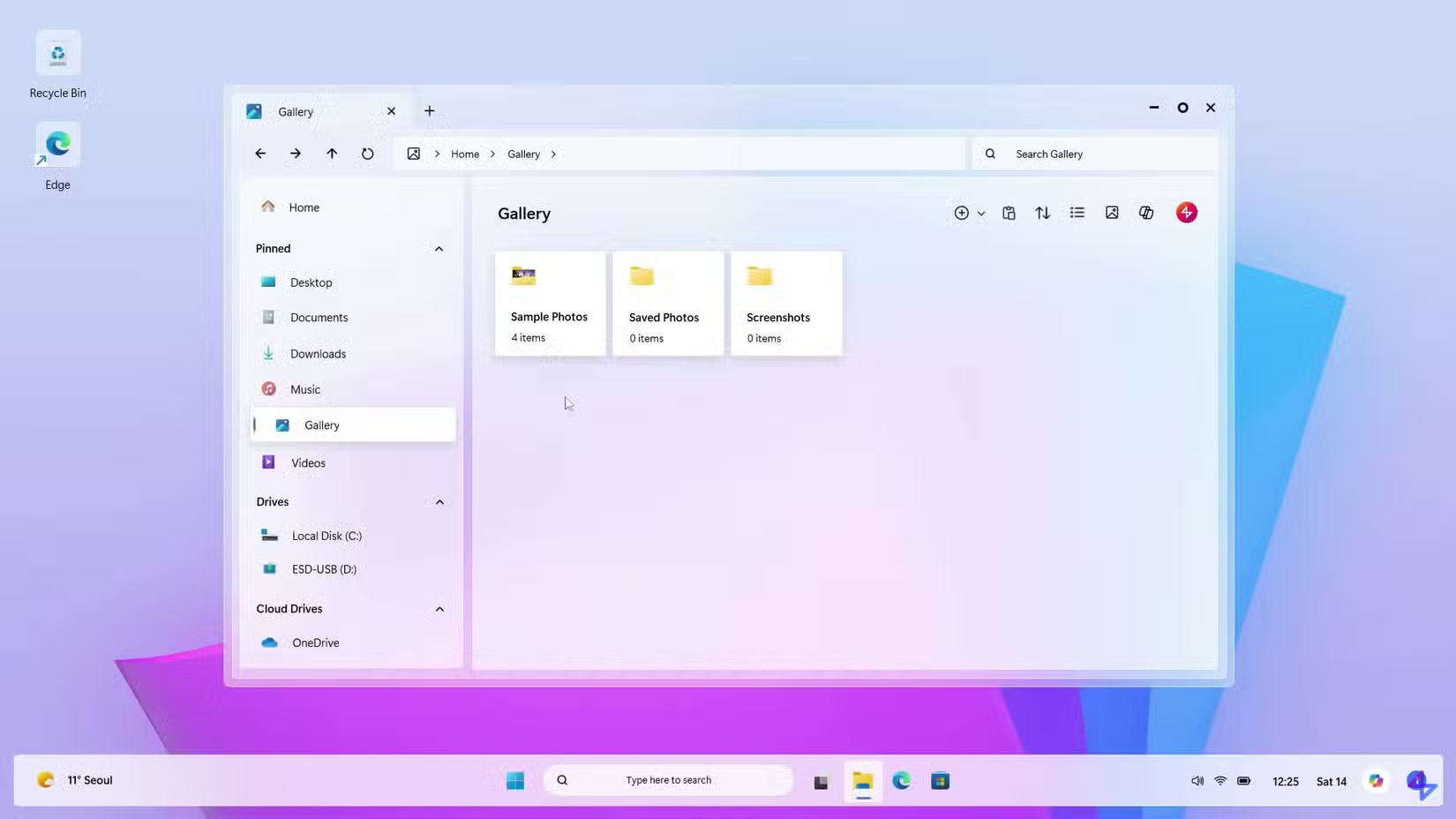Select Downloads in the sidebar
Image resolution: width=1456 pixels, height=819 pixels.
(x=318, y=353)
